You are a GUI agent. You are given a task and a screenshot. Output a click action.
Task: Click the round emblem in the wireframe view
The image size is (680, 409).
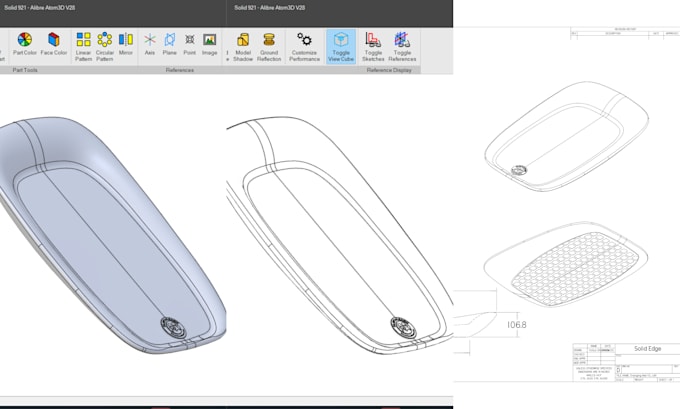pos(403,327)
